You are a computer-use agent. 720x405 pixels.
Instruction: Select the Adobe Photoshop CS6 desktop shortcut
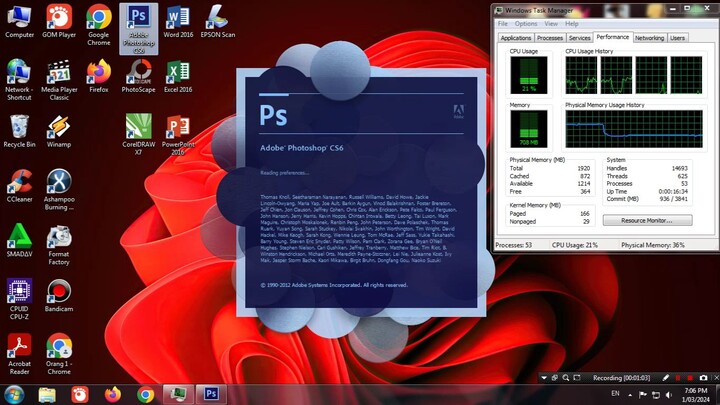click(139, 29)
